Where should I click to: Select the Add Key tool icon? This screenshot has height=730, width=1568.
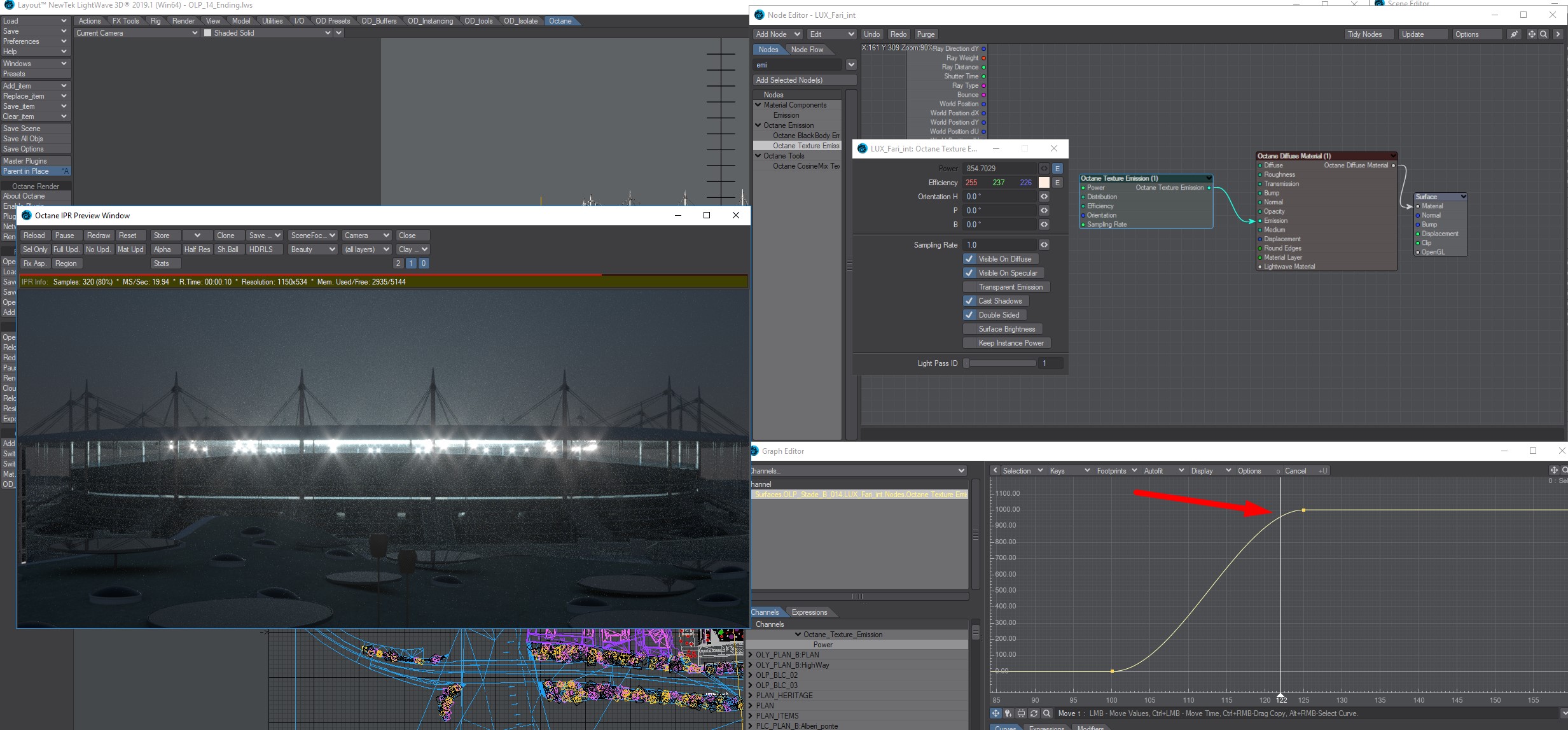1008,713
